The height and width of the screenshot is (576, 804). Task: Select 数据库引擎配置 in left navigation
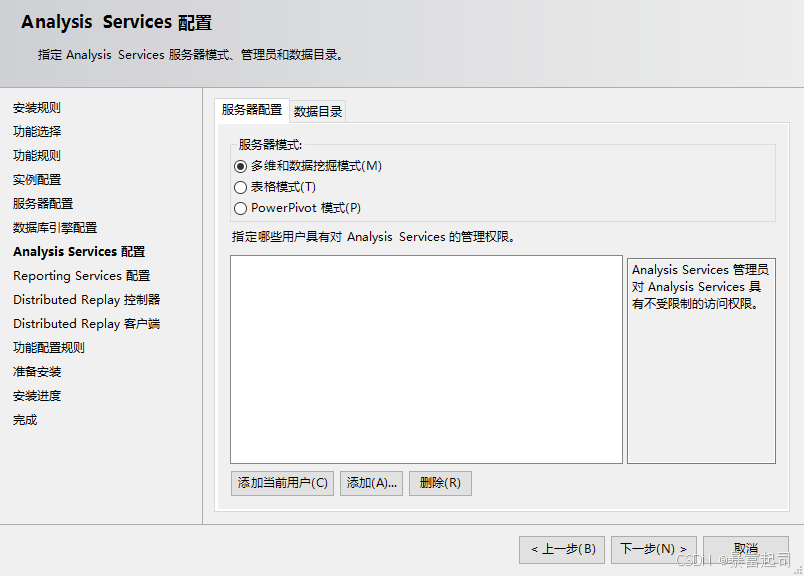(x=55, y=228)
